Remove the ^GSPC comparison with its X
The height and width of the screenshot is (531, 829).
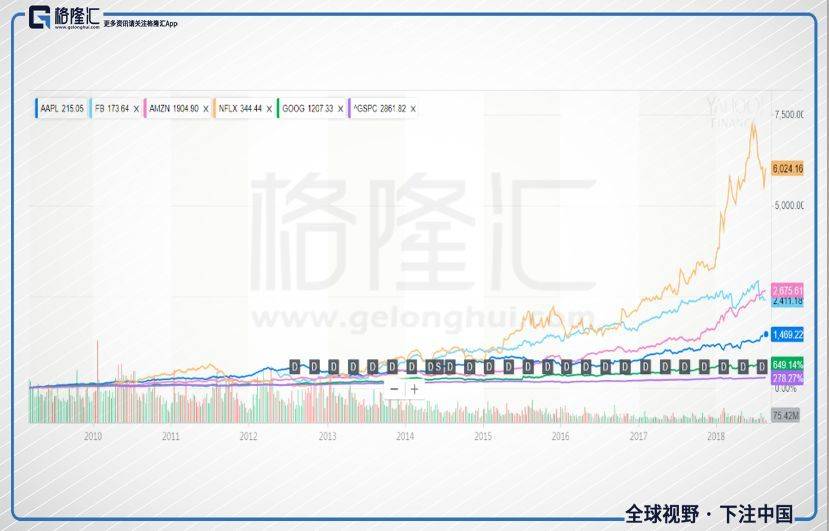point(413,109)
